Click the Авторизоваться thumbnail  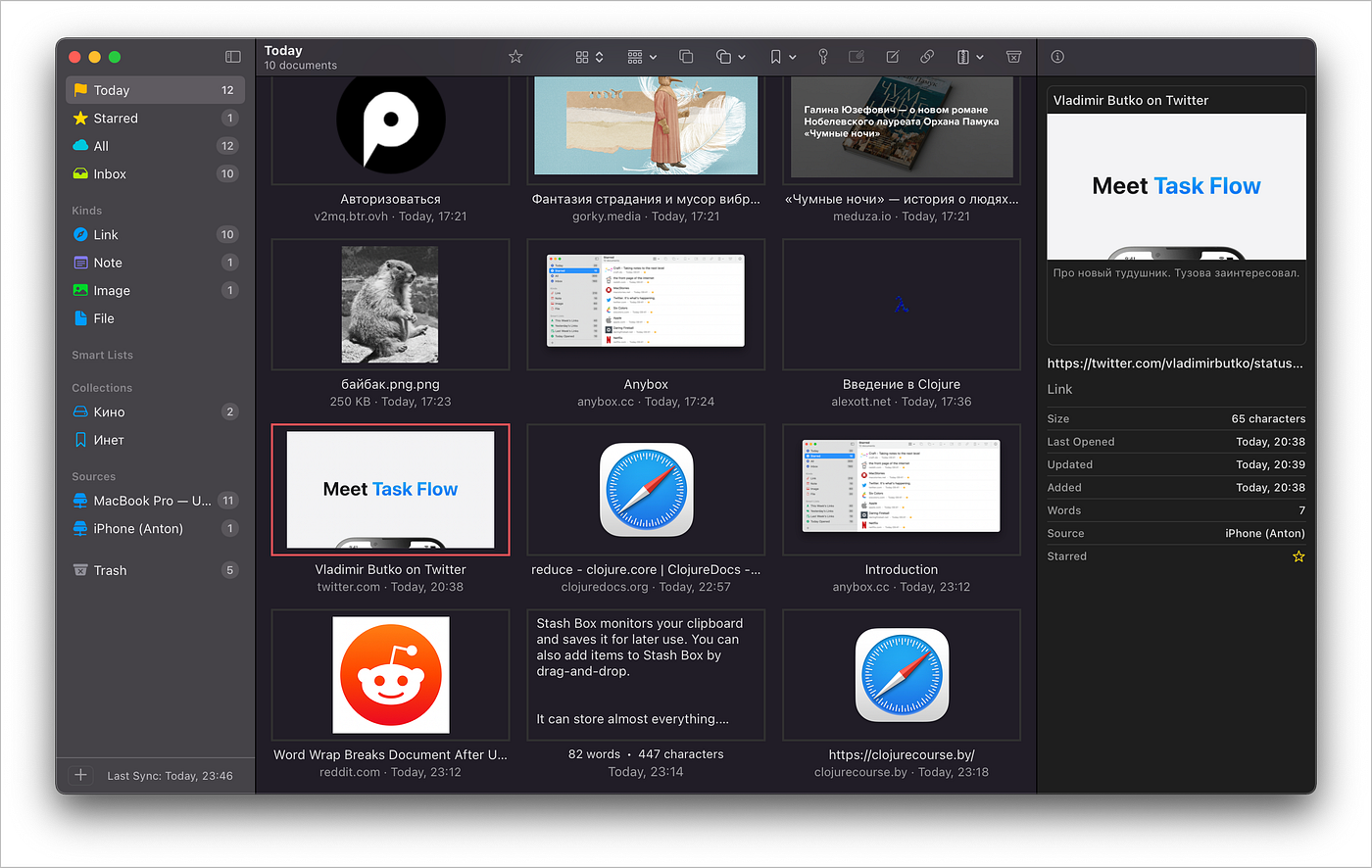coord(390,129)
